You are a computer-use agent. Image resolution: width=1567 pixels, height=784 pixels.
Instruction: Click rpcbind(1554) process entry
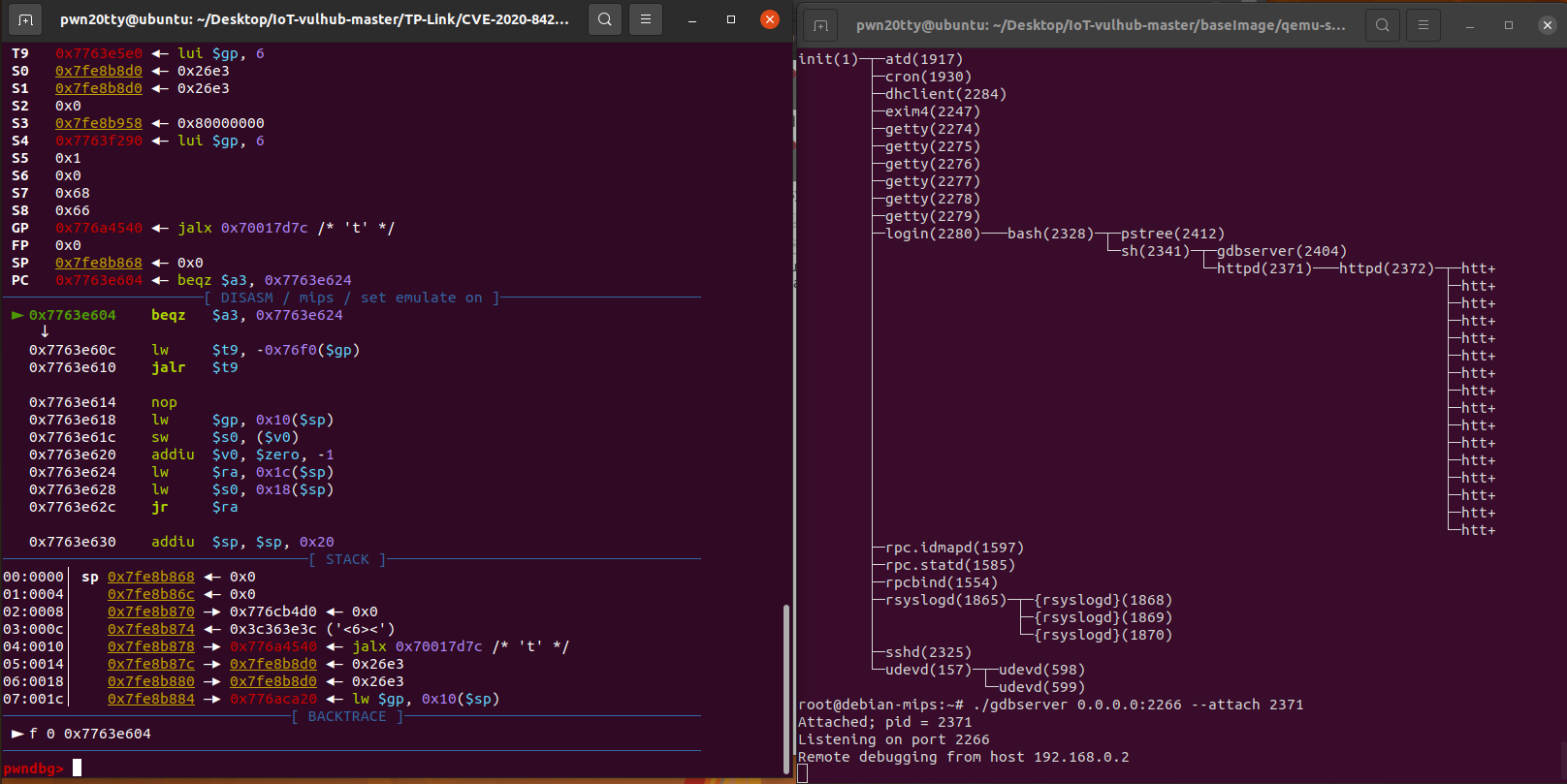(942, 582)
